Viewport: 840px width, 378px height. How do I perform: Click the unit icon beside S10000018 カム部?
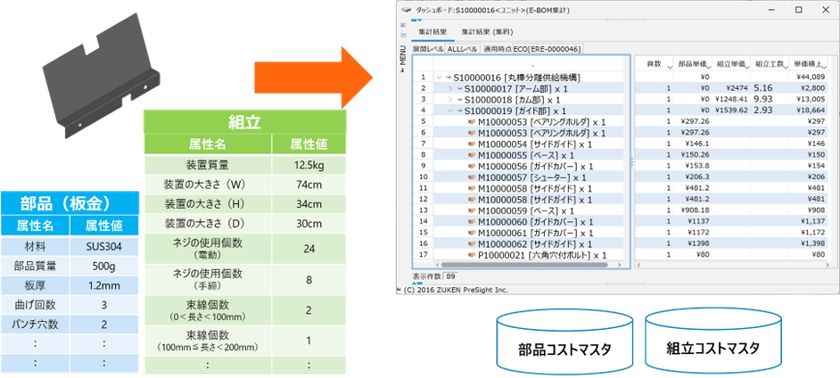[x=460, y=100]
